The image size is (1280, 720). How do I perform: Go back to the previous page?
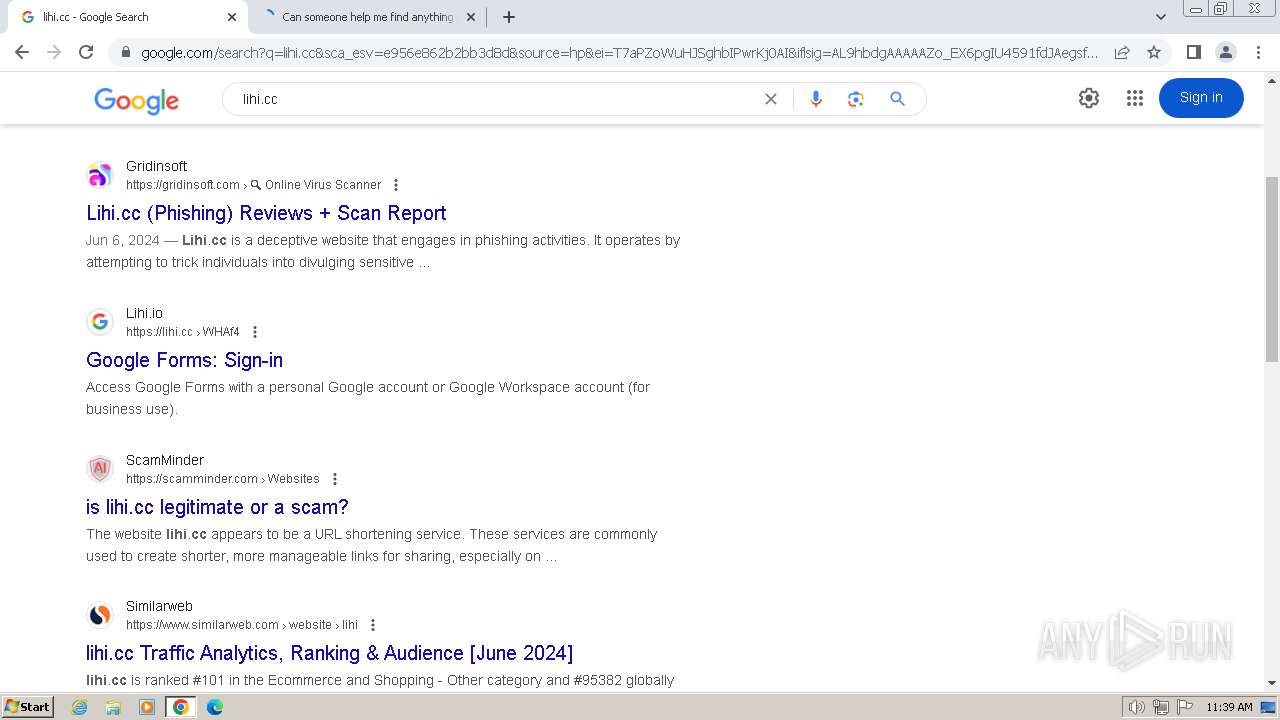tap(22, 52)
